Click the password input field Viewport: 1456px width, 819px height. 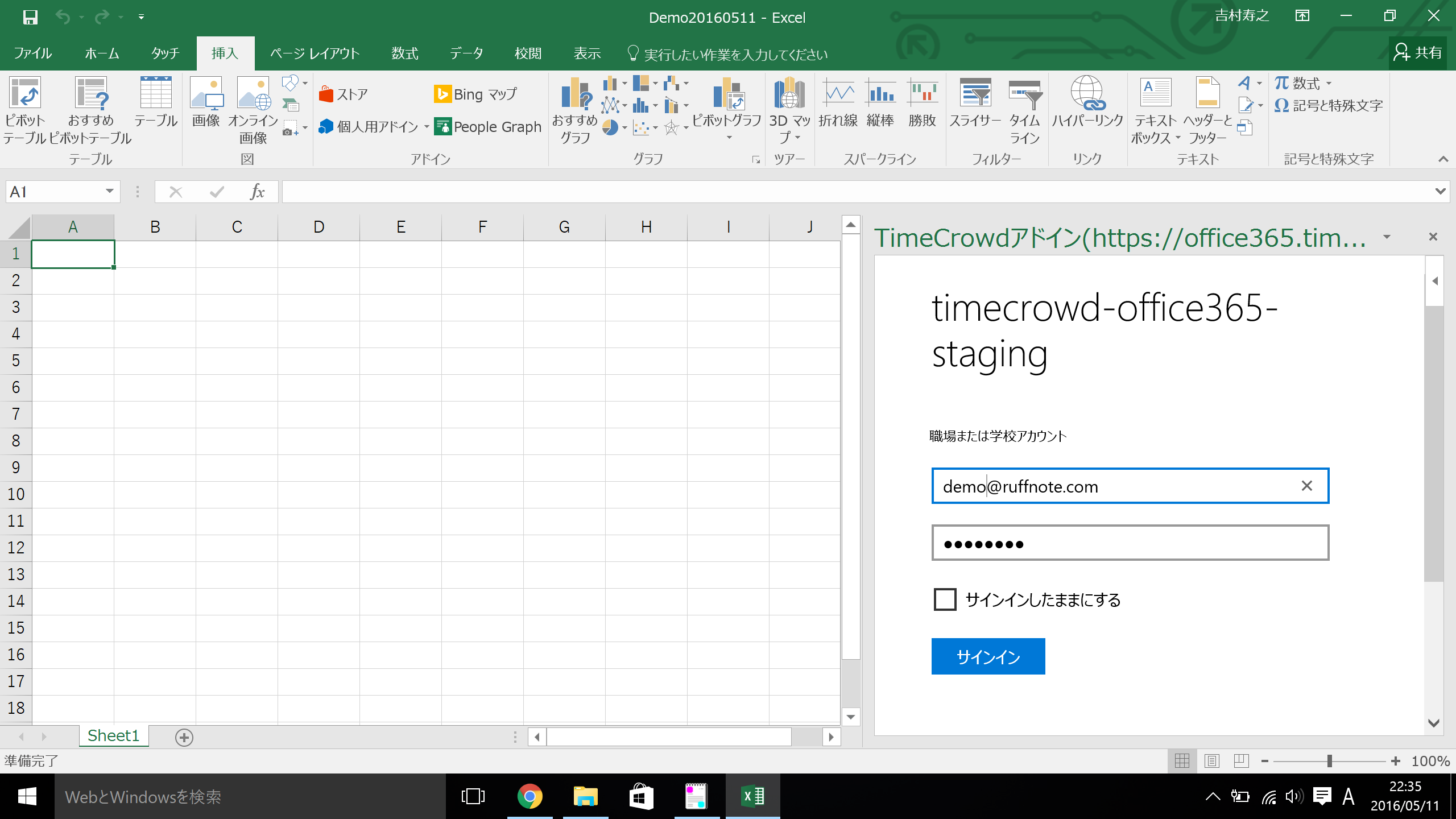point(1130,543)
